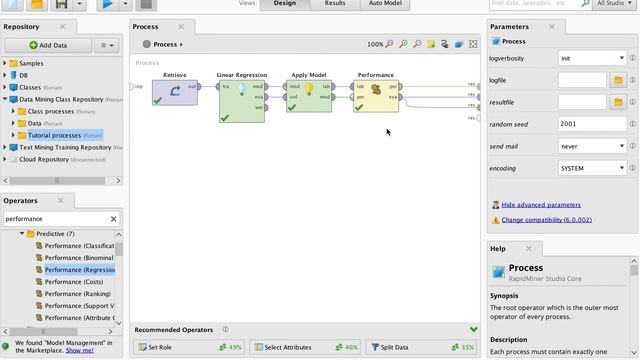Add recommended Split Data operator
This screenshot has height=360, width=640.
pyautogui.click(x=421, y=347)
